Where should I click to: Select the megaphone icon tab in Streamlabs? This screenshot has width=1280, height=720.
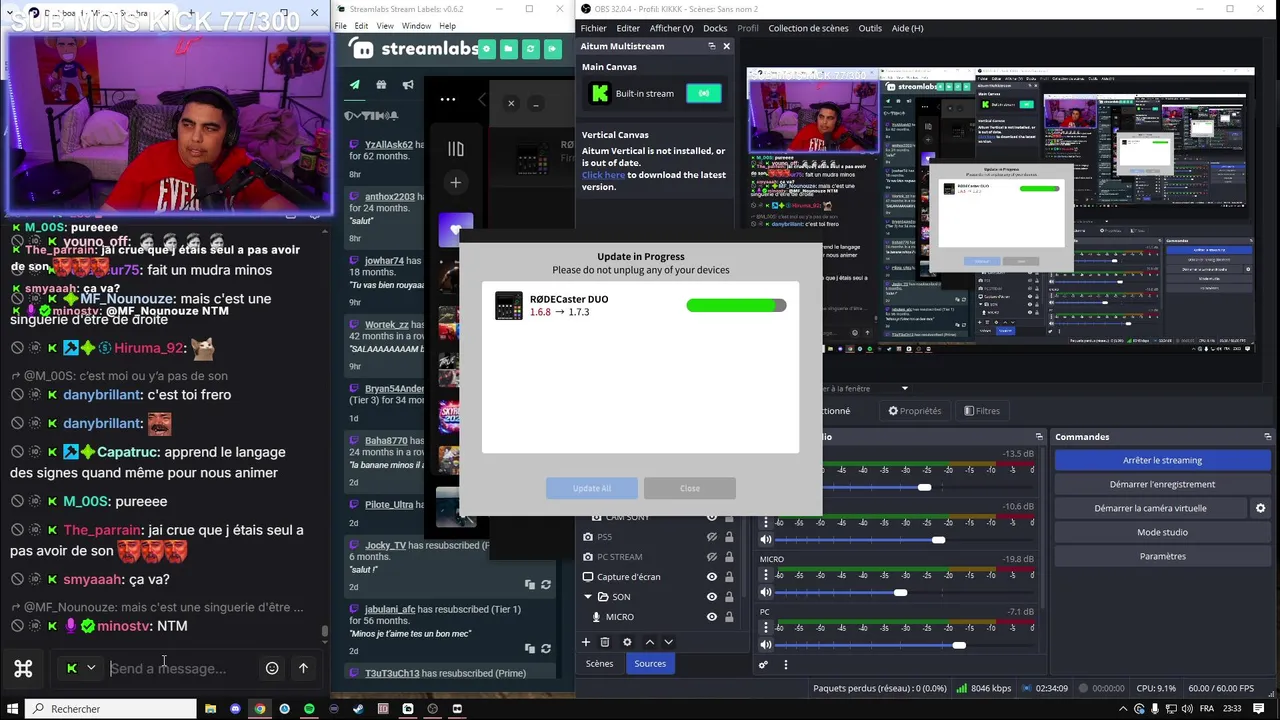click(x=408, y=85)
